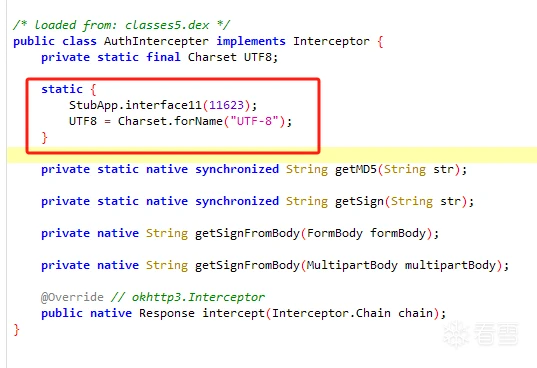Click the intercept method name
Screen dimensions: 537x368
click(233, 313)
